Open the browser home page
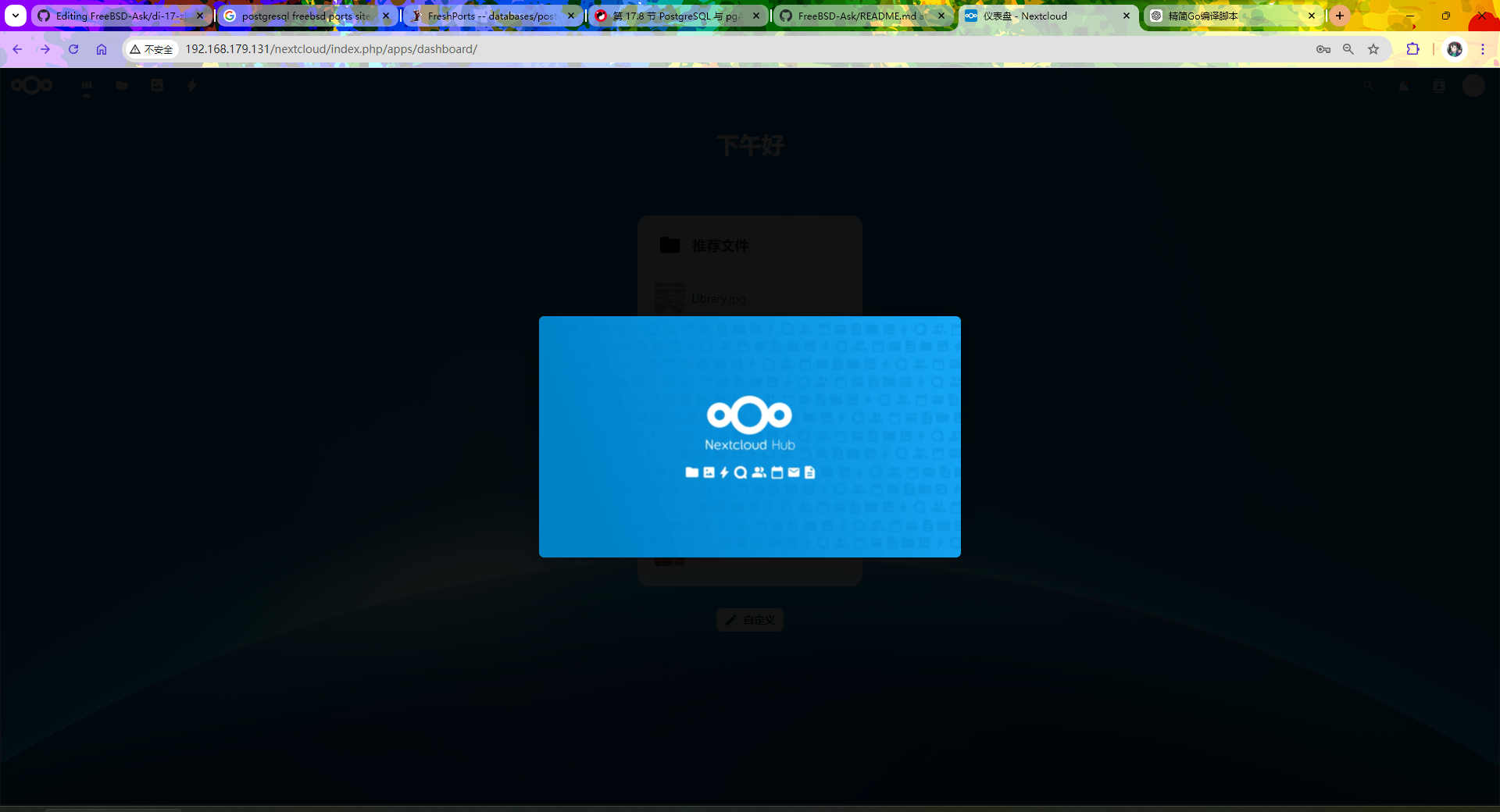This screenshot has height=812, width=1500. [x=102, y=49]
